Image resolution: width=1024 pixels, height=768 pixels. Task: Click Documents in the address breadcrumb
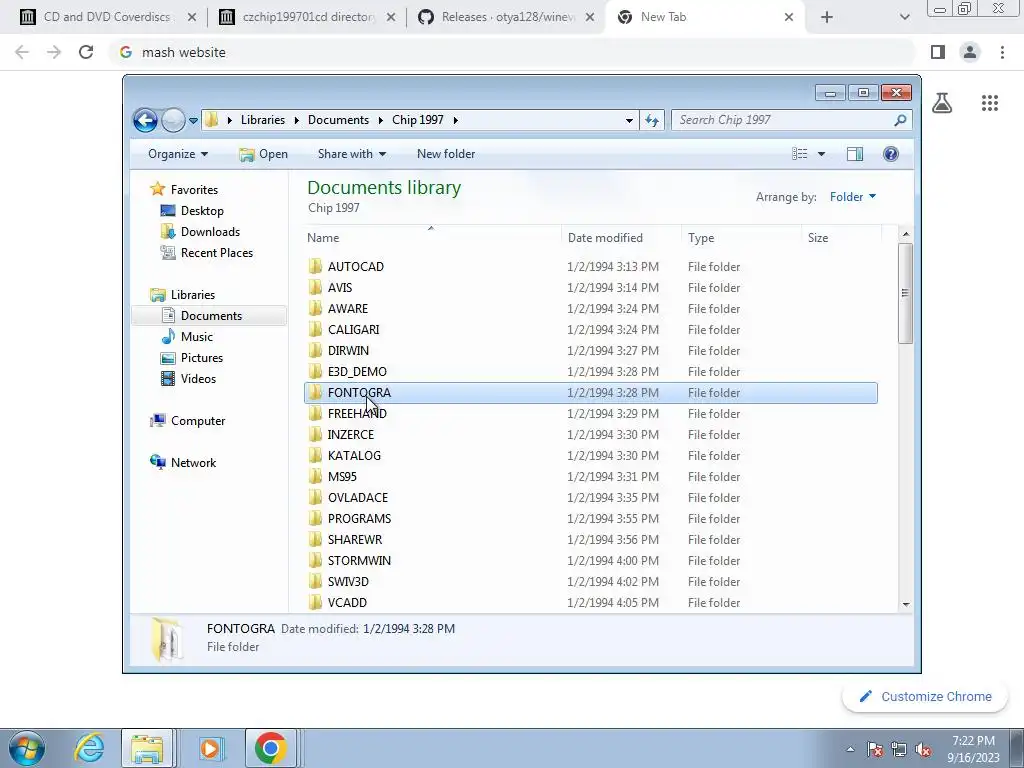click(338, 120)
